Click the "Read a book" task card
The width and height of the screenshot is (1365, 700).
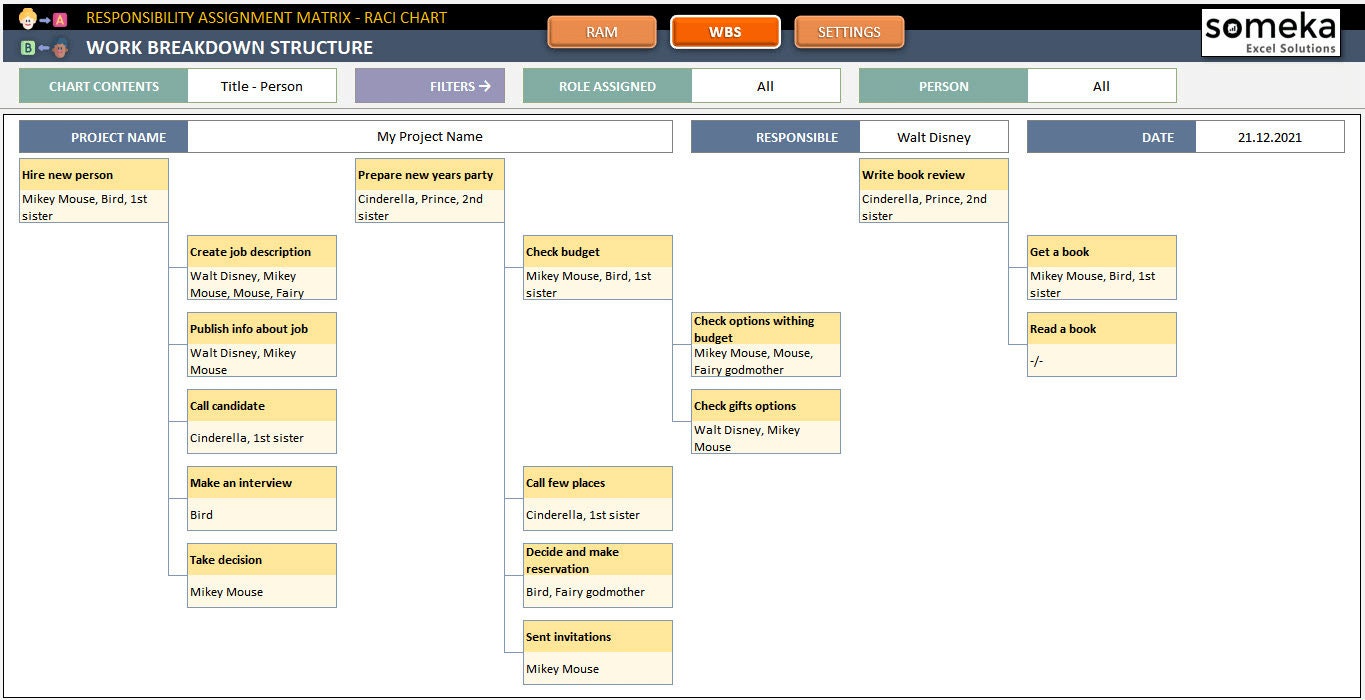click(1101, 344)
